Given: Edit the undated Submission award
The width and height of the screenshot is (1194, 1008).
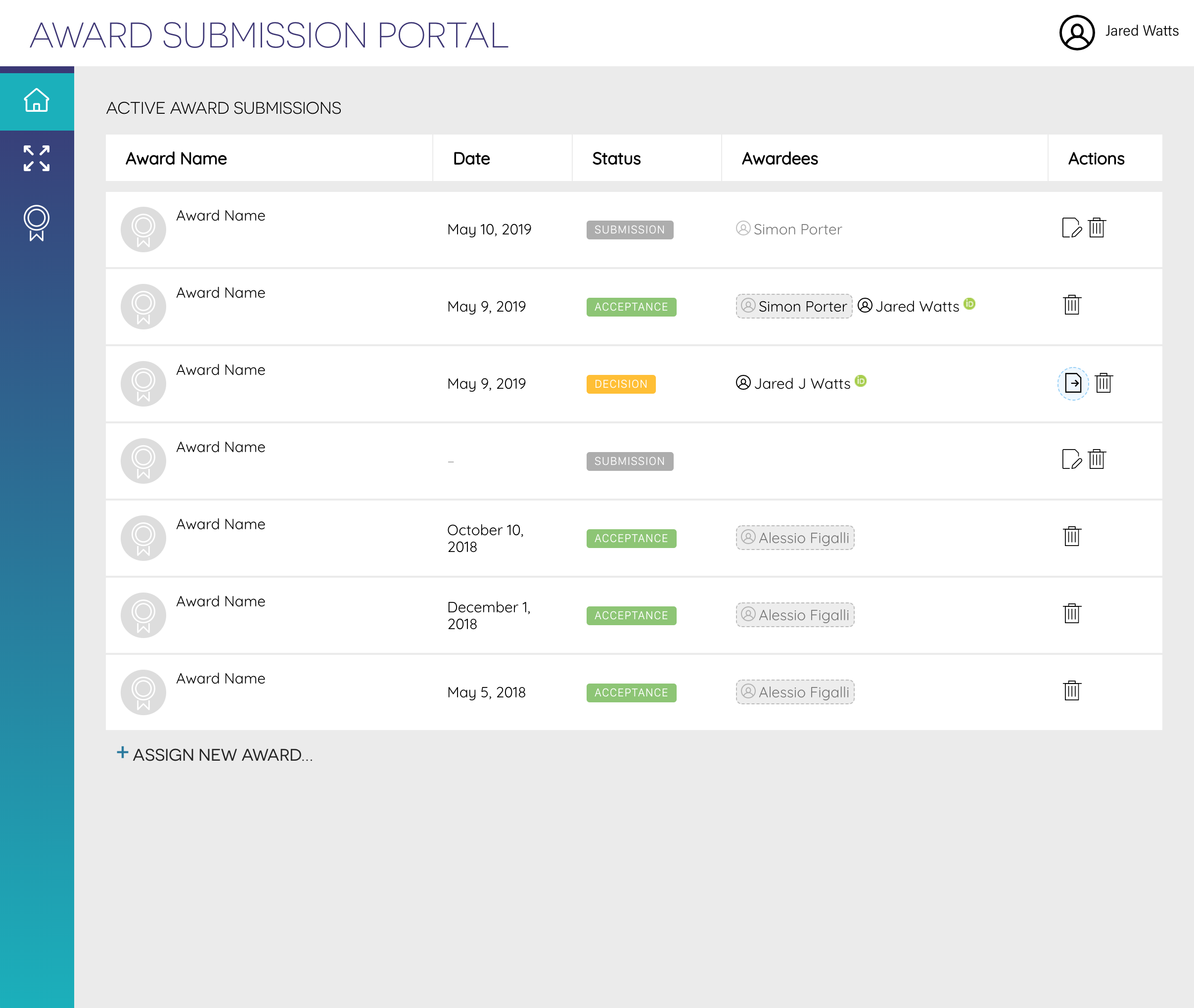Looking at the screenshot, I should [1071, 459].
